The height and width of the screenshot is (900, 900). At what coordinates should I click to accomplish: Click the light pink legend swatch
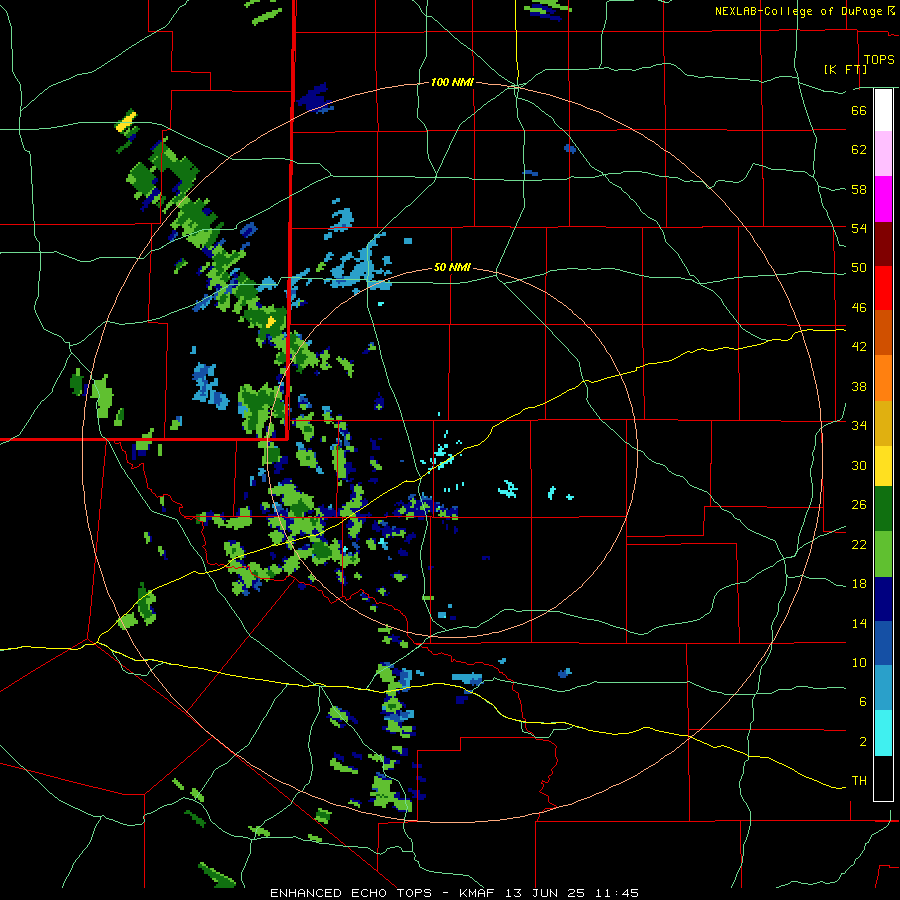coord(883,154)
